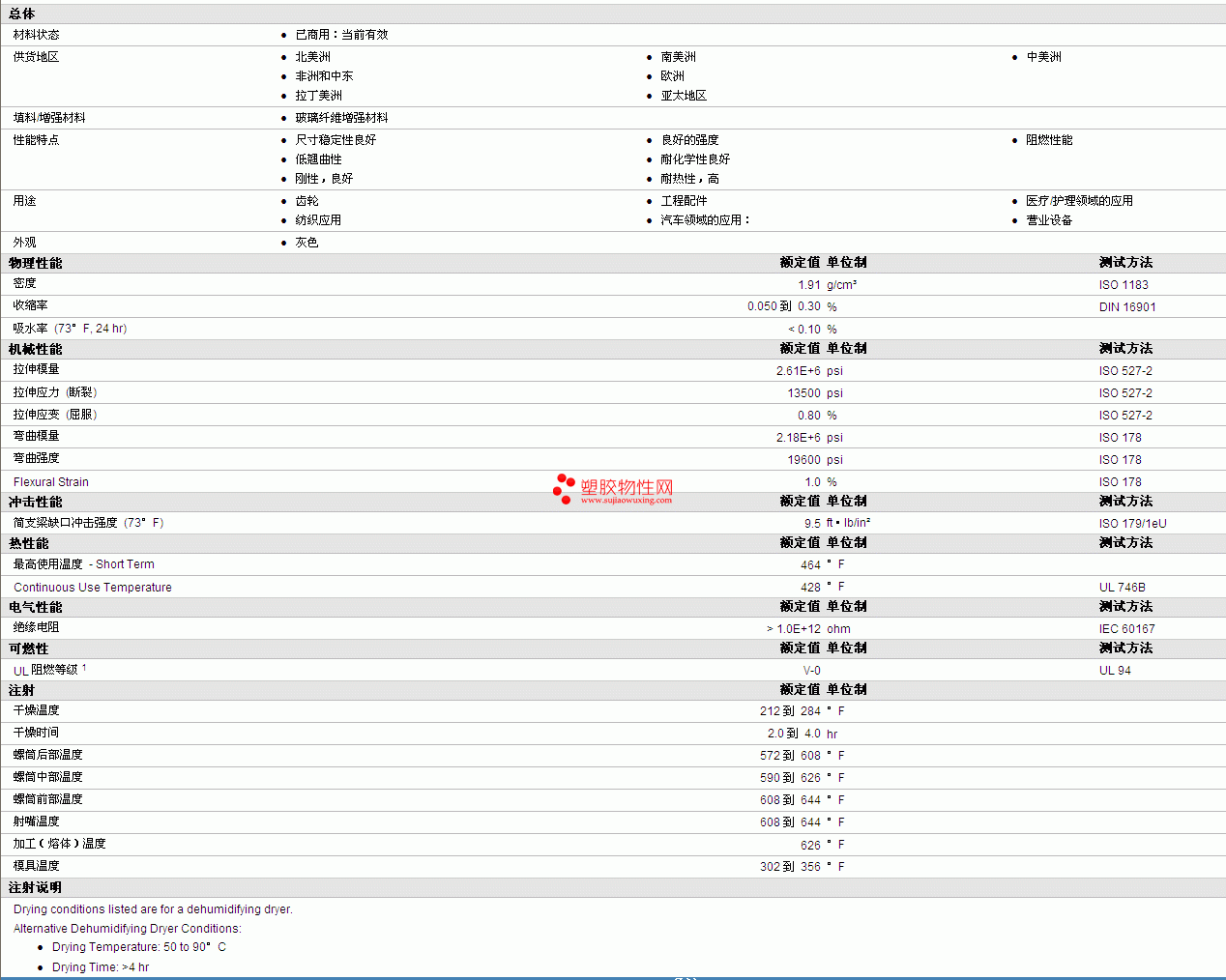1226x980 pixels.
Task: Select the V-0 flame rating value
Action: 811,671
